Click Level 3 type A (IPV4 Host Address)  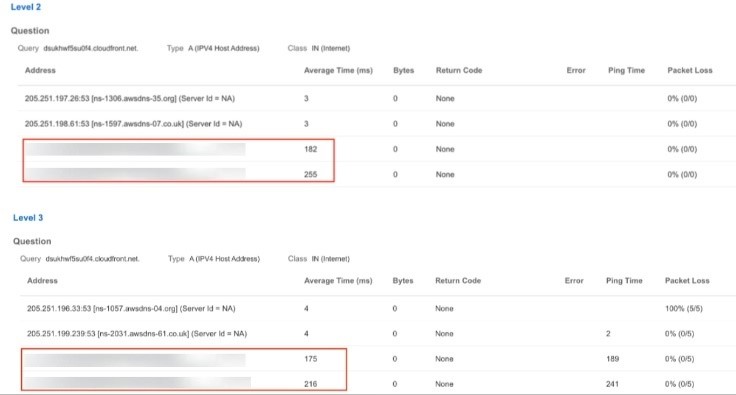point(224,259)
